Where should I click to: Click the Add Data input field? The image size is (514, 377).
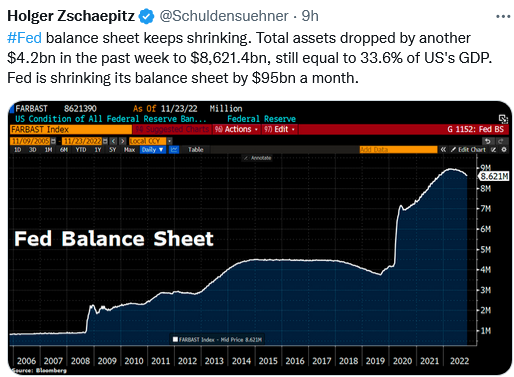click(x=398, y=150)
